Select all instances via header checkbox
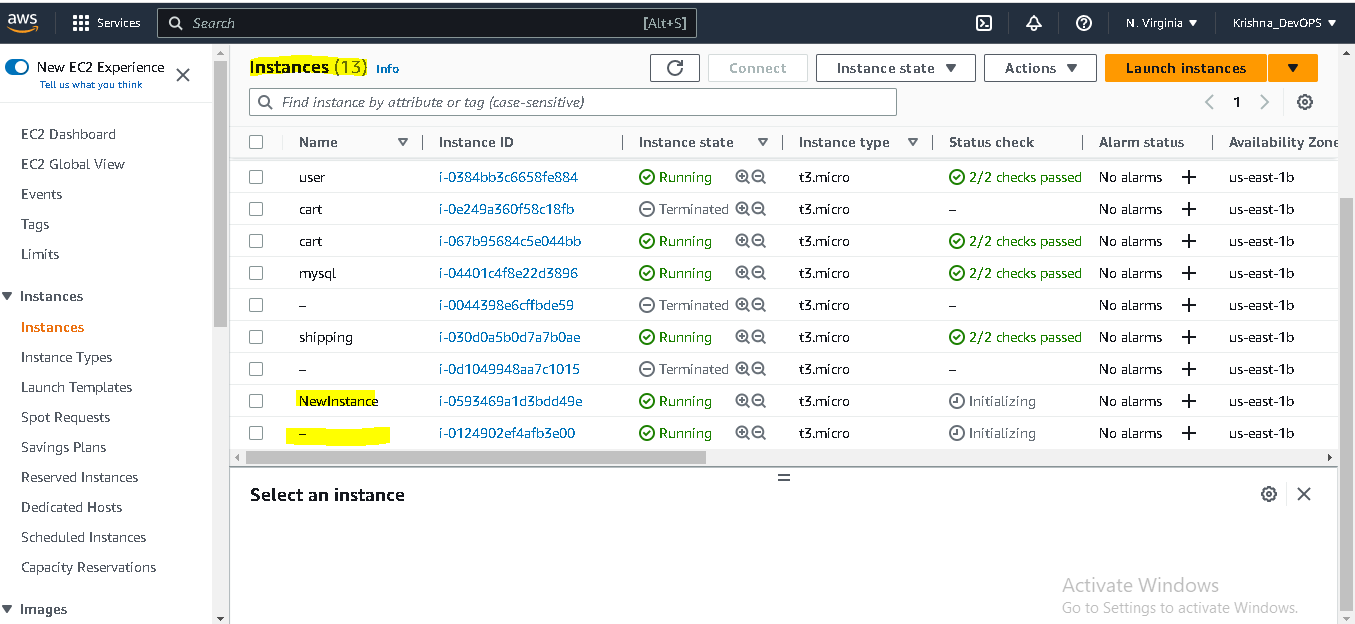 point(256,141)
